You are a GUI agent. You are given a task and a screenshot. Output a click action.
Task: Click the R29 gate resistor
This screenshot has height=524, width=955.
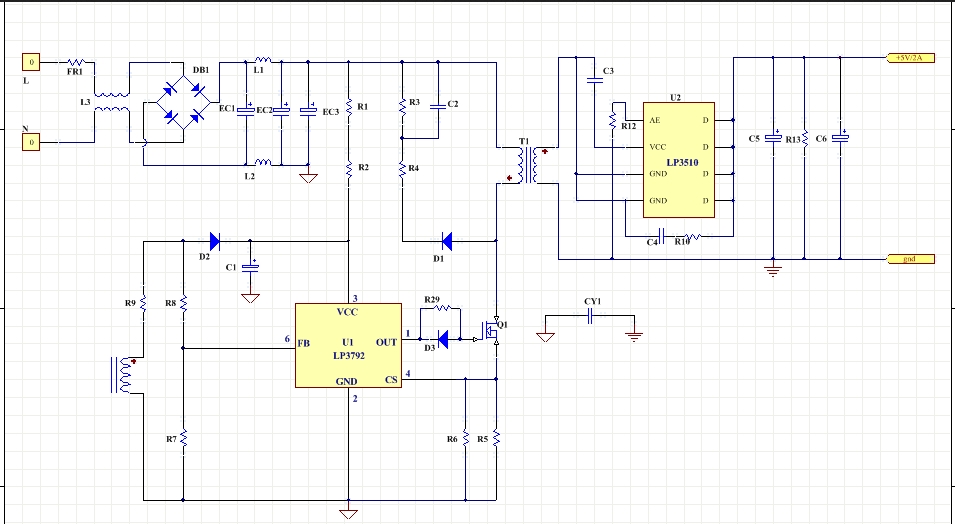[x=443, y=309]
